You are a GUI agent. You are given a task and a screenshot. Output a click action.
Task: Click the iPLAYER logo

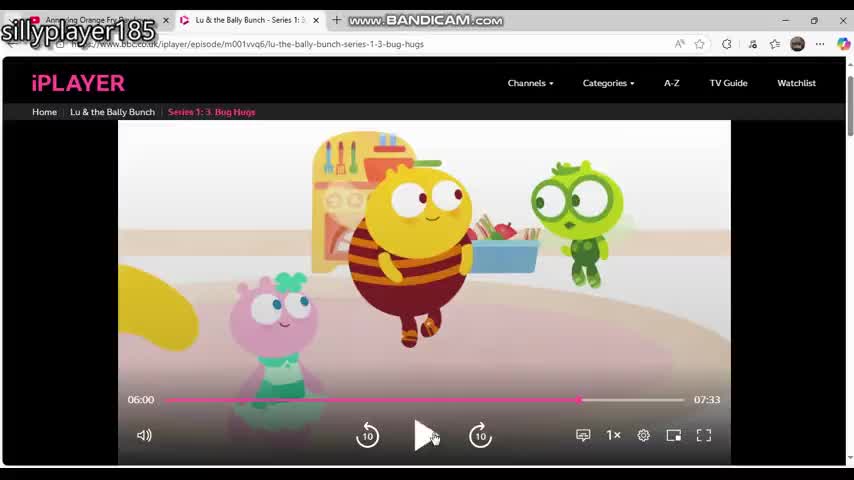coord(78,83)
